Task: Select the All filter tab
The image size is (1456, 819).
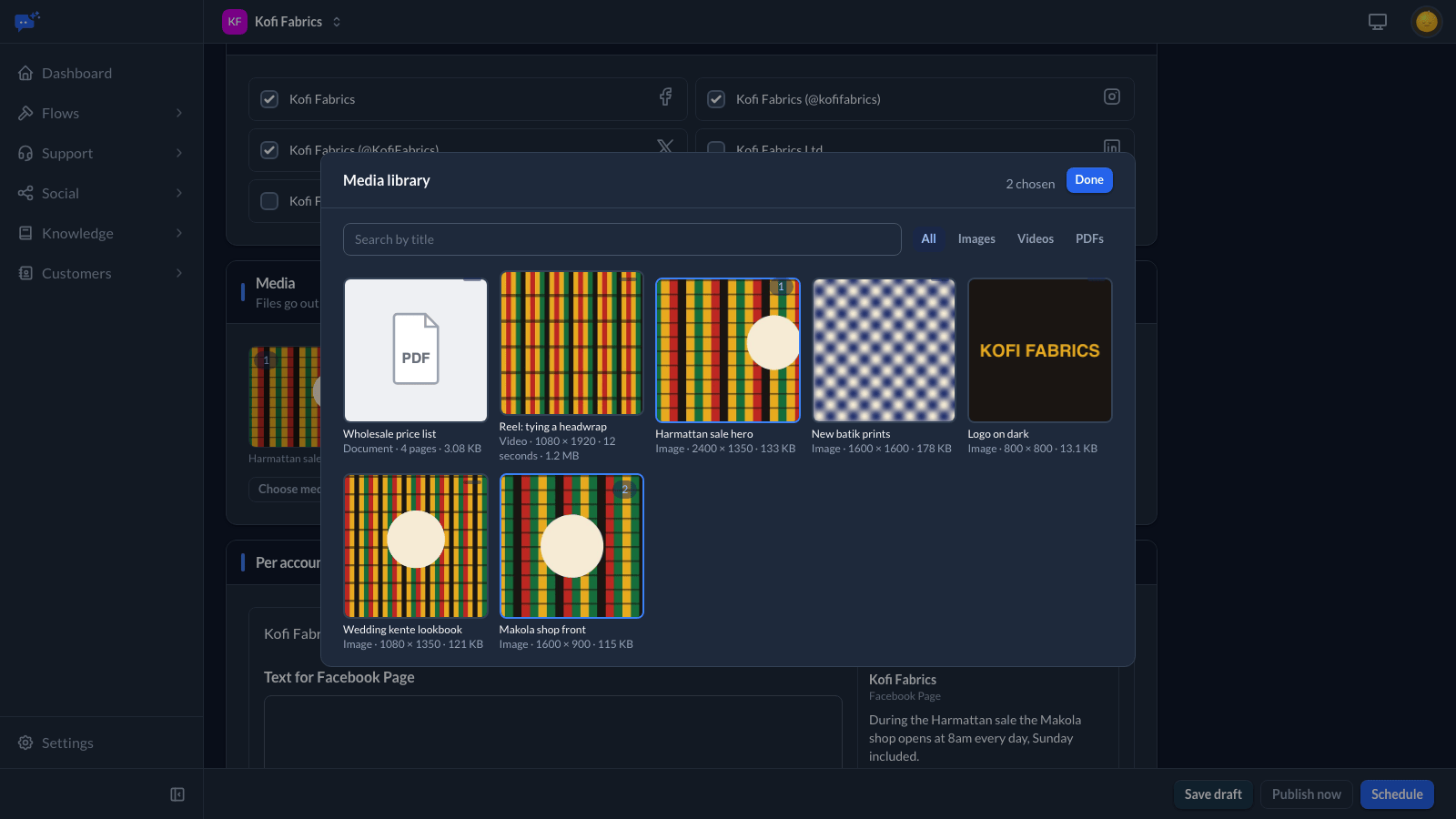Action: click(928, 238)
